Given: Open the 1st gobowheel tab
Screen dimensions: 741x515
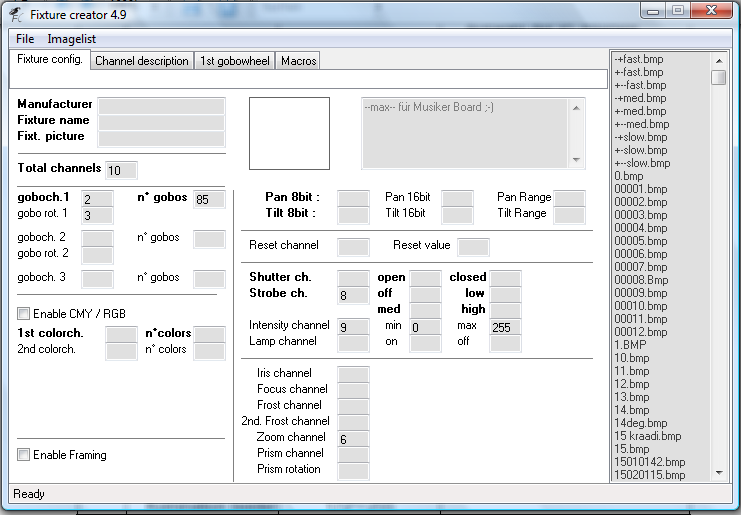Looking at the screenshot, I should tap(234, 61).
